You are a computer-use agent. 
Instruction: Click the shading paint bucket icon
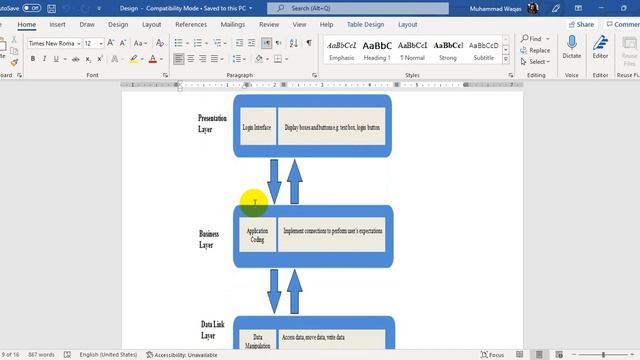pyautogui.click(x=259, y=59)
